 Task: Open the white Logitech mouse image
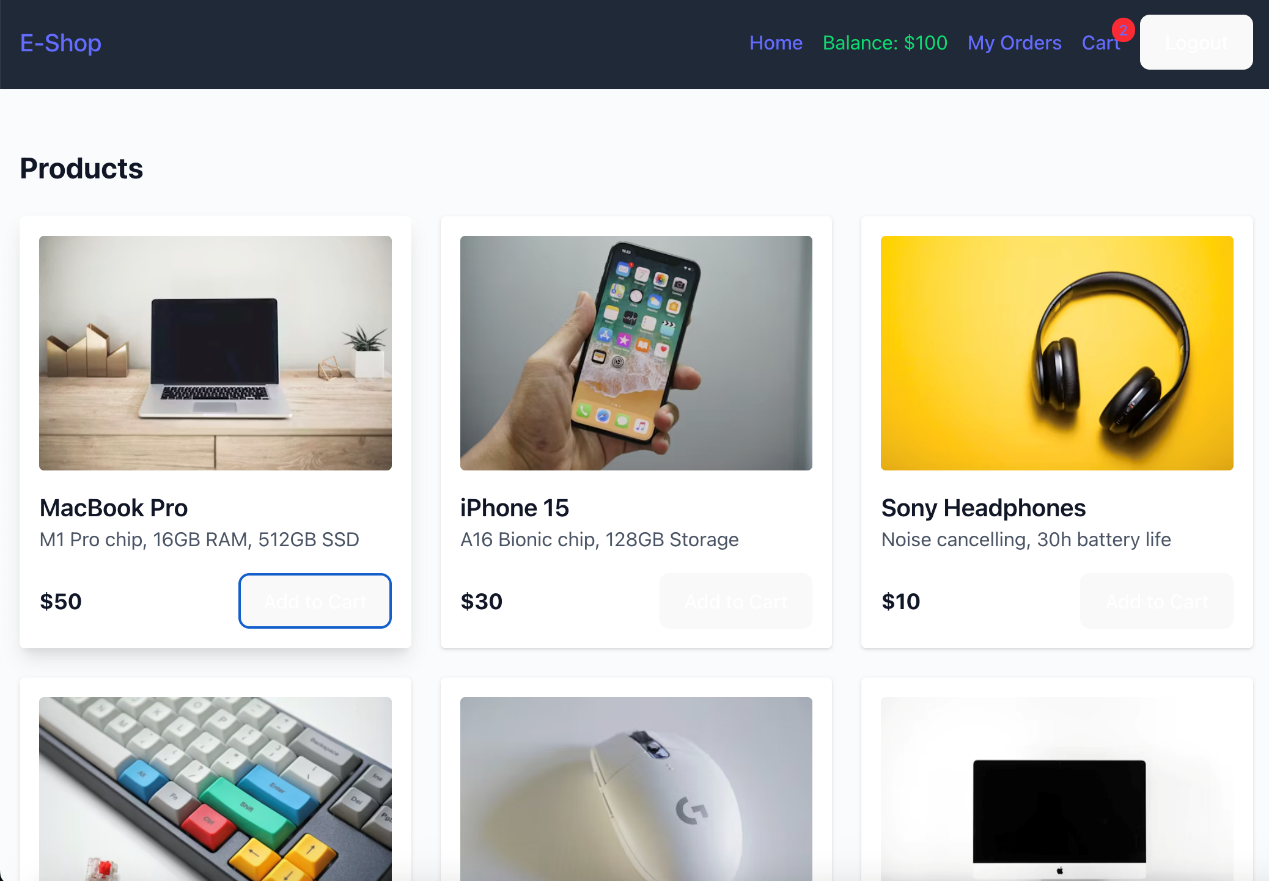point(636,789)
